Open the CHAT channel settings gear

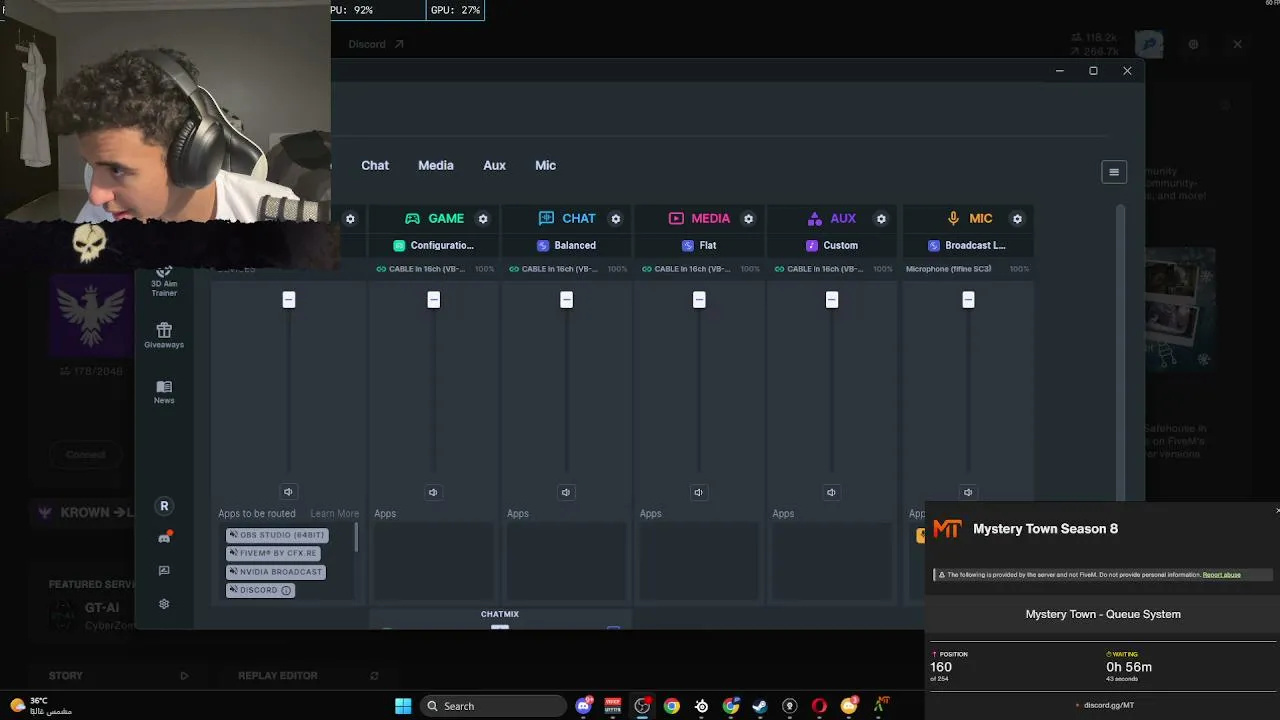616,219
